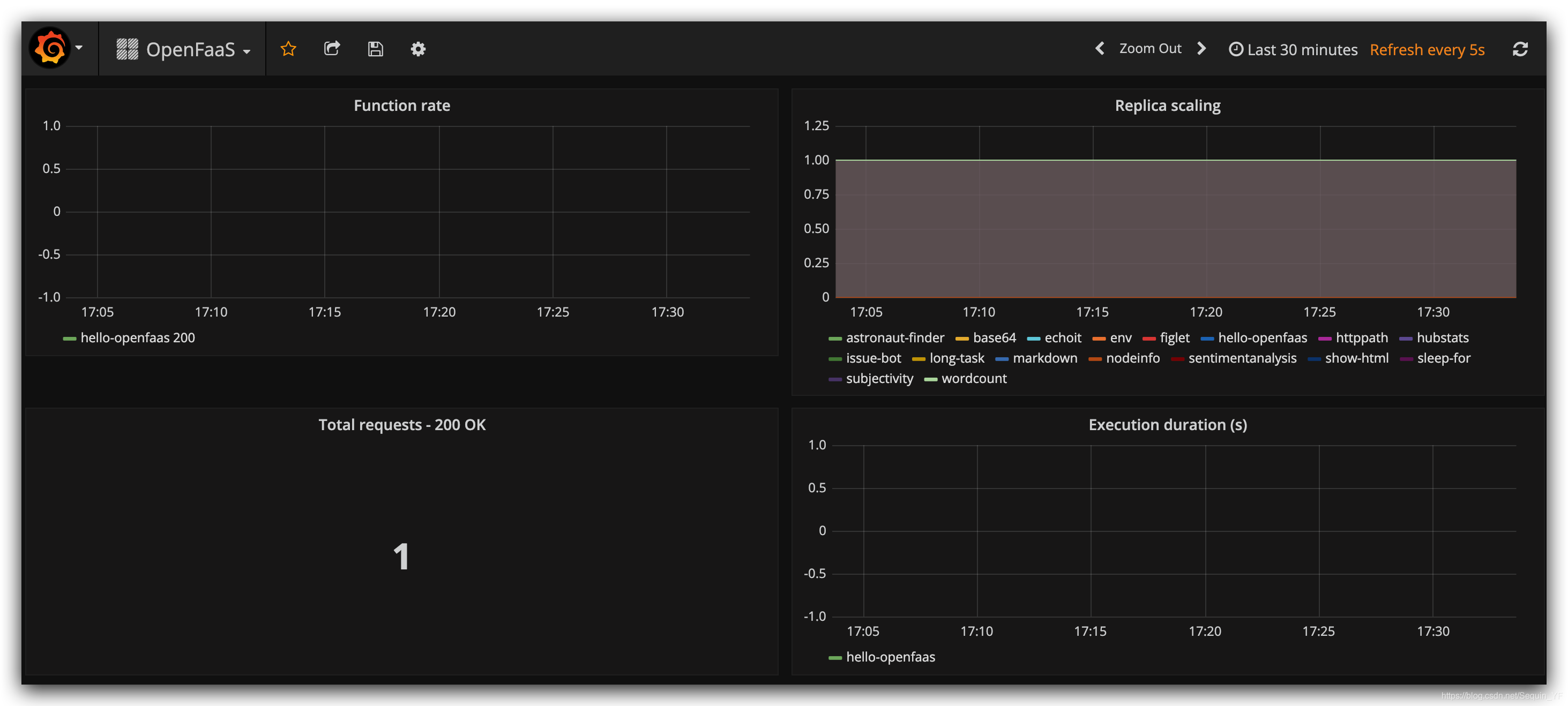The image size is (1568, 706).
Task: Open the Function rate panel title menu
Action: (x=402, y=106)
